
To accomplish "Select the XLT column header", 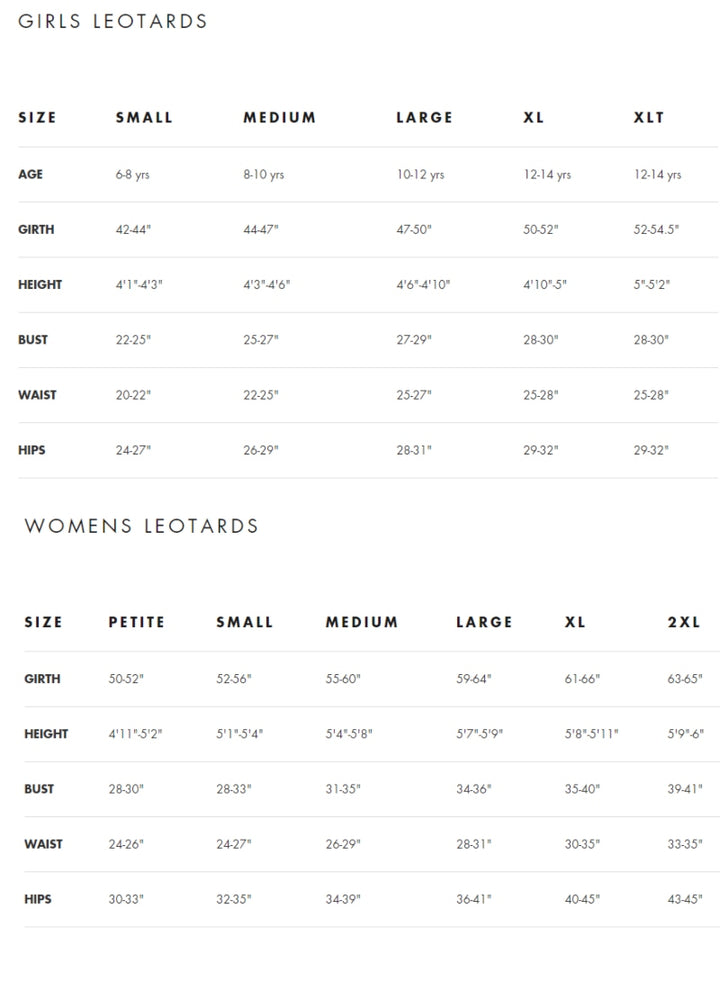I will pyautogui.click(x=648, y=118).
